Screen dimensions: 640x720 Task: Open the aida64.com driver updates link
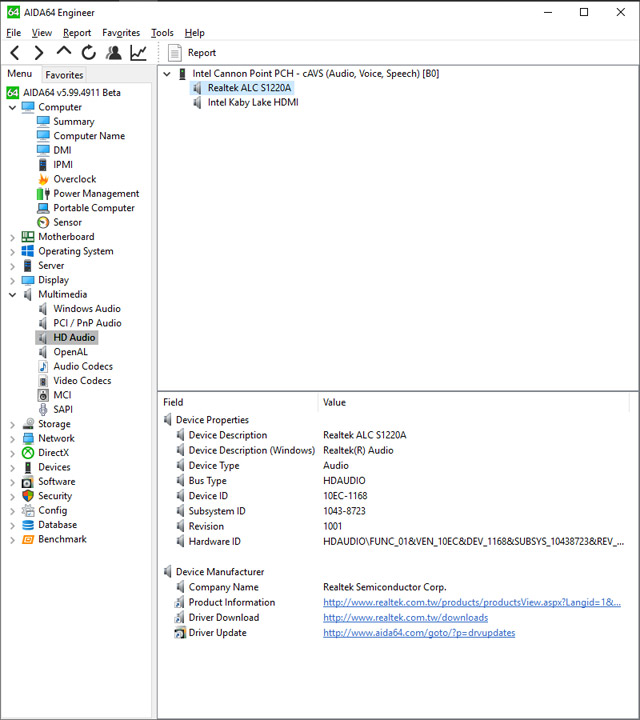point(419,633)
